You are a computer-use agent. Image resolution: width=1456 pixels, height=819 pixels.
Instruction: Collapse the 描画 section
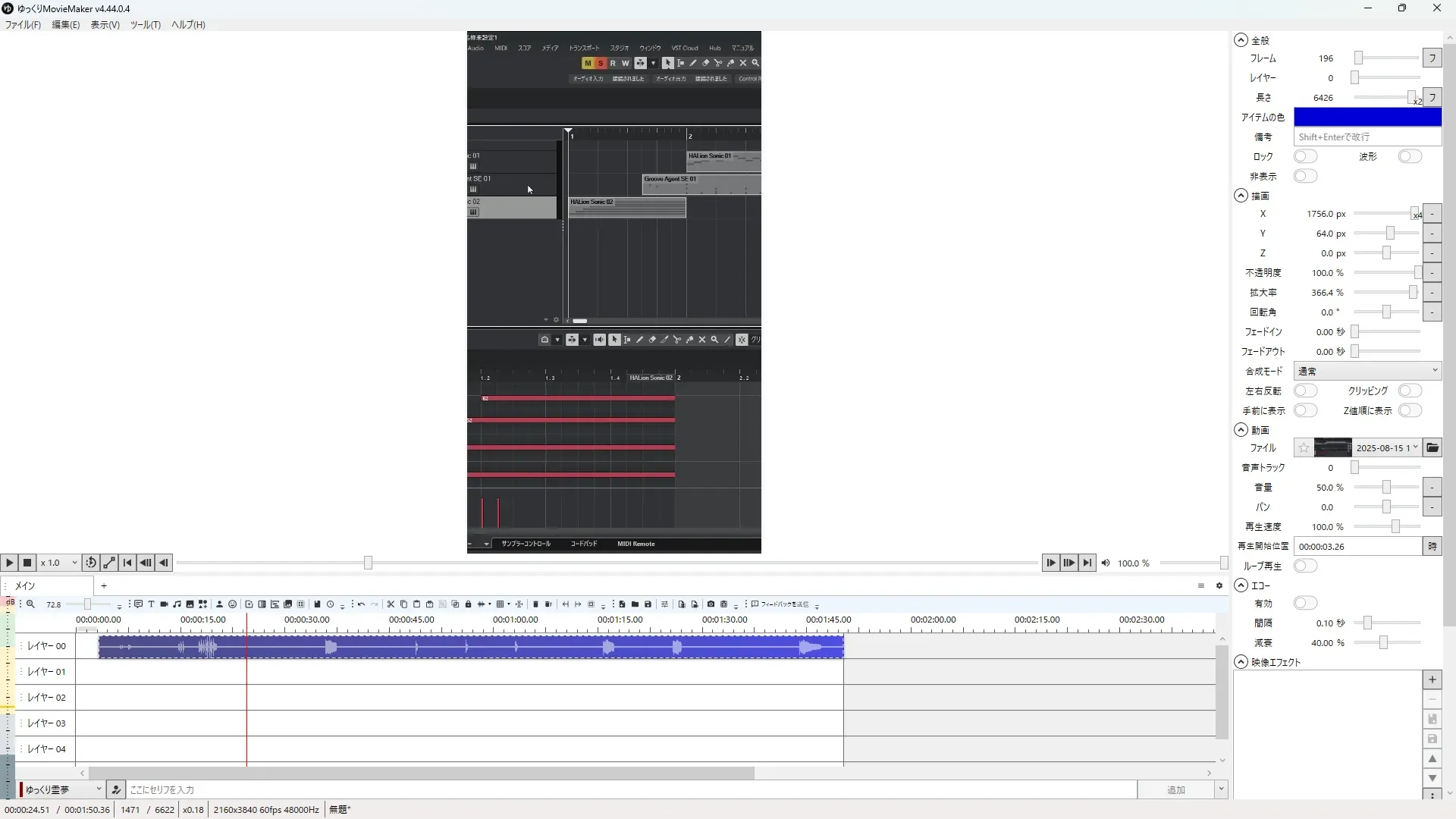pyautogui.click(x=1241, y=196)
